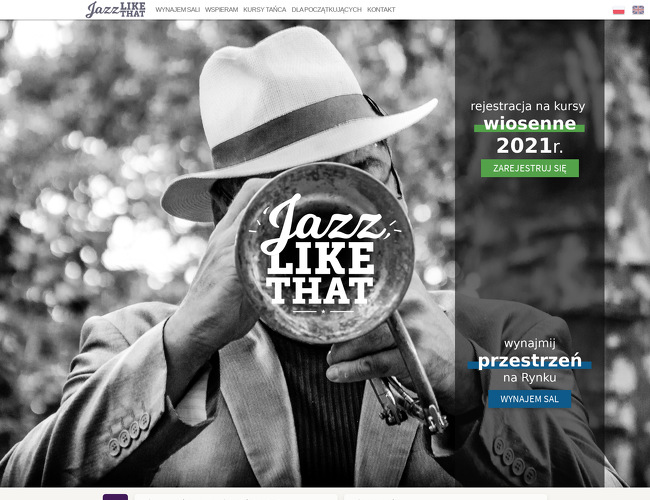Screen dimensions: 650x500
Task: Click the 'rejestracja na kursy' text
Action: 528,107
